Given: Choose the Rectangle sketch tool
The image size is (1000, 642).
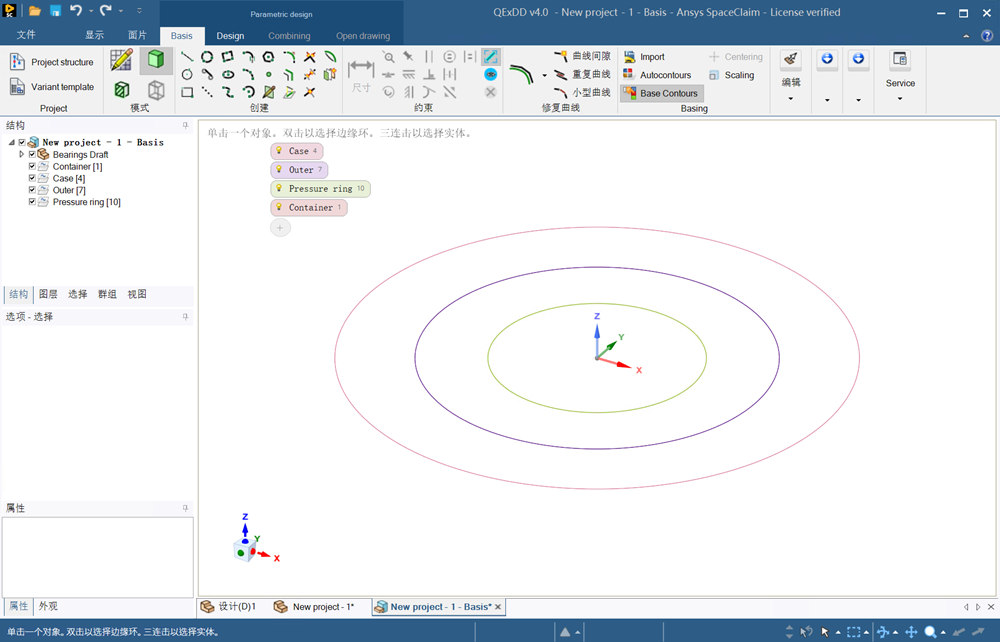Looking at the screenshot, I should pyautogui.click(x=187, y=92).
